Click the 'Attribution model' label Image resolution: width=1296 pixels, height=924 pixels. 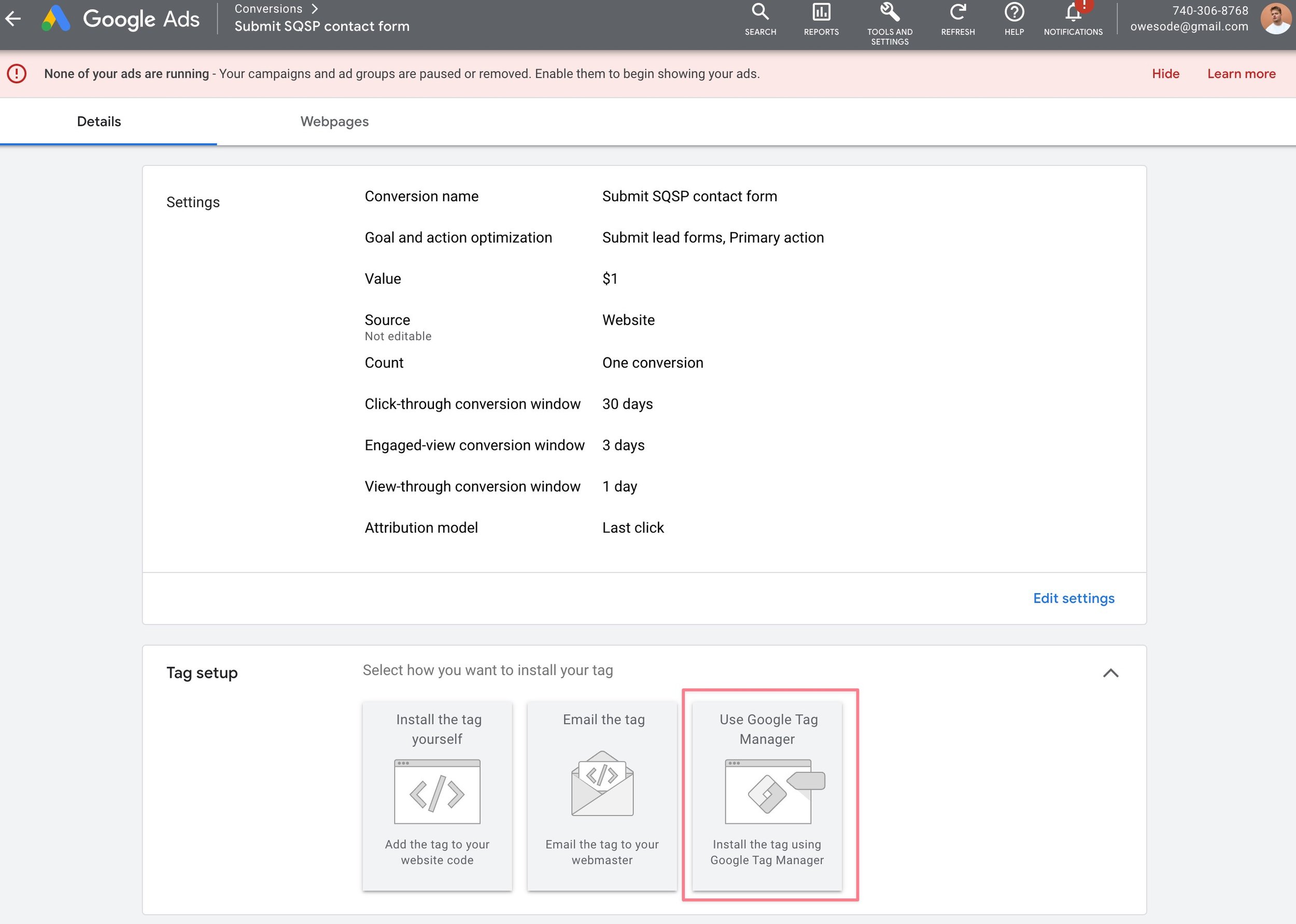421,528
